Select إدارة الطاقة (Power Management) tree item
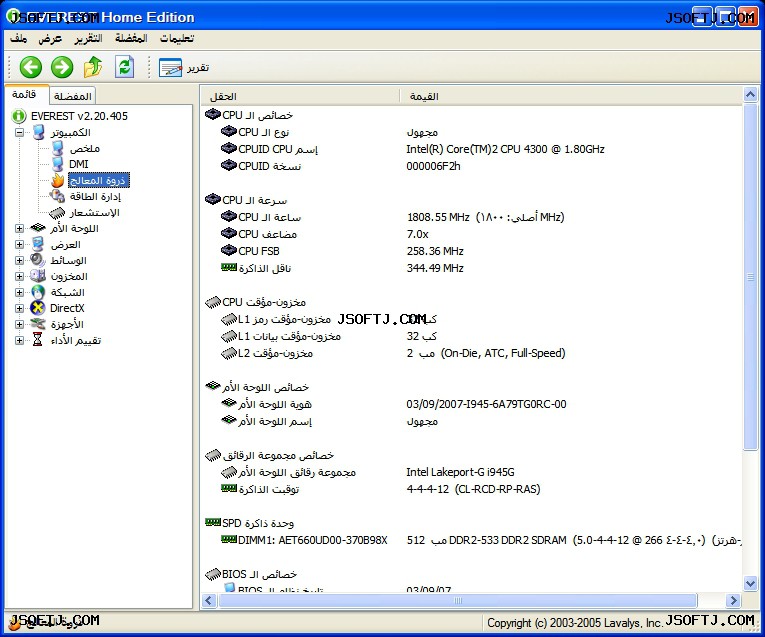The height and width of the screenshot is (637, 765). click(x=95, y=197)
